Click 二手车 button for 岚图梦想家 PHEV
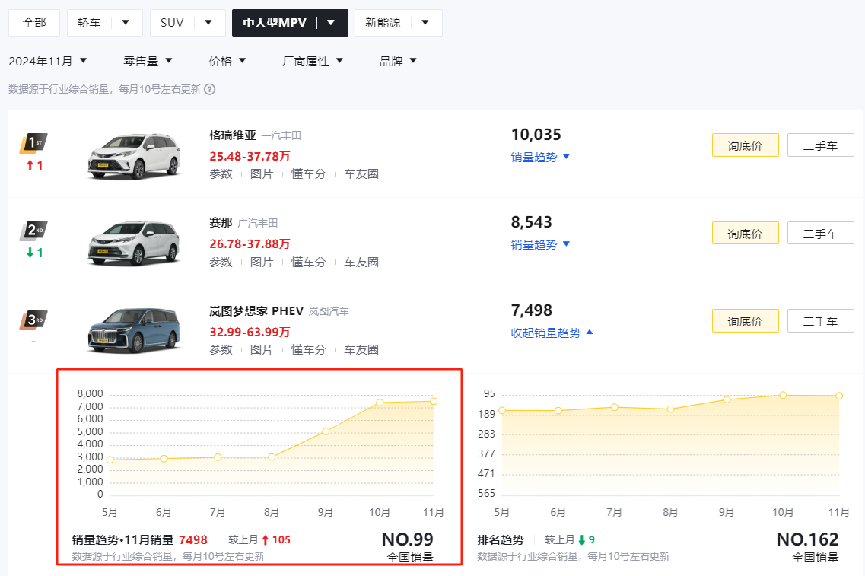 click(x=820, y=321)
